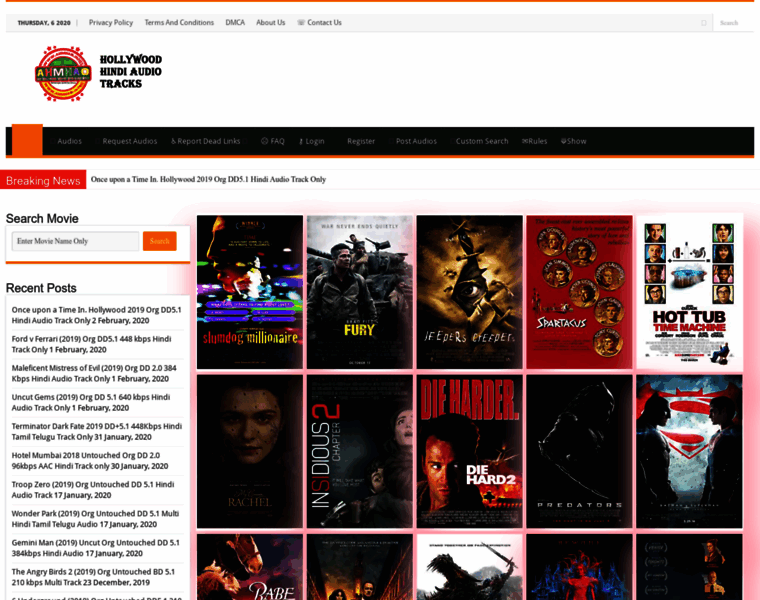Open Terminator Dark Fate 2019 post
This screenshot has width=760, height=600.
tap(97, 431)
